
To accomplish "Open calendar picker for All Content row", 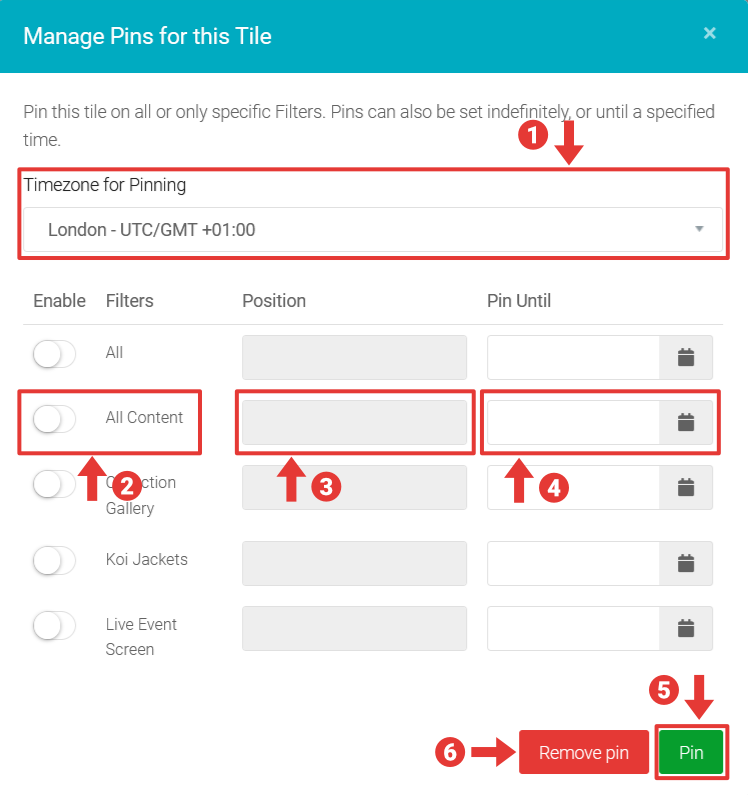I will pos(686,422).
